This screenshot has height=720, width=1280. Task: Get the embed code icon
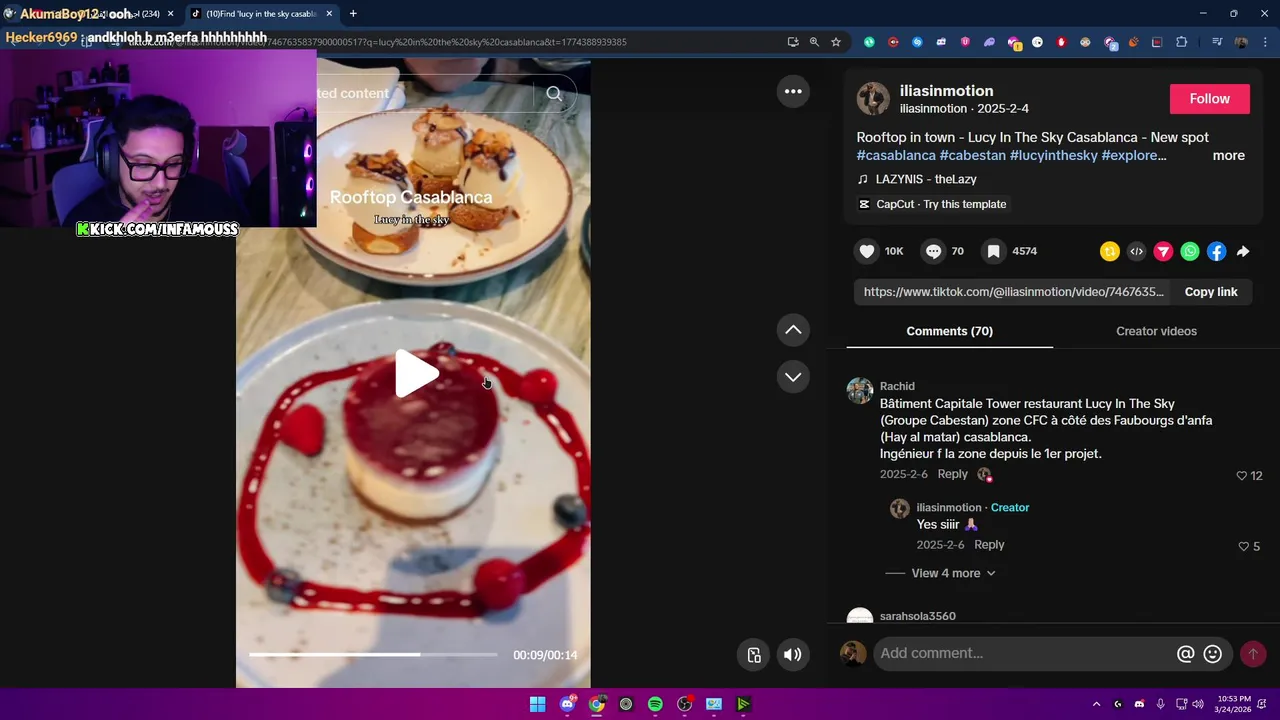1137,252
